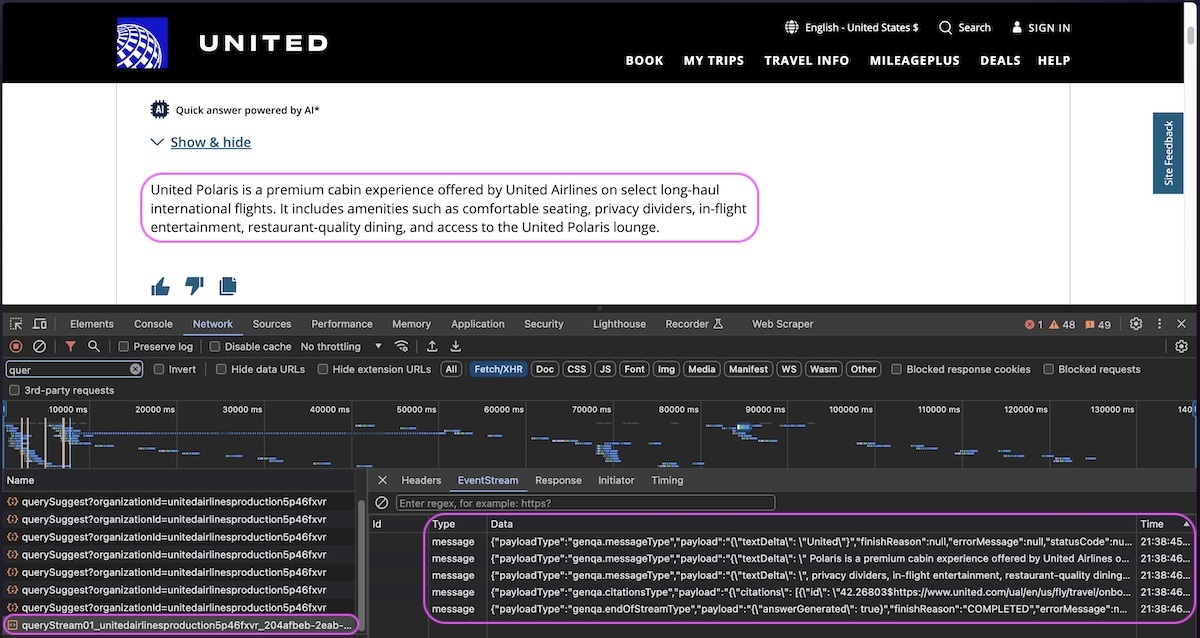Sort events by the Time column header
The width and height of the screenshot is (1200, 638).
click(x=1166, y=524)
